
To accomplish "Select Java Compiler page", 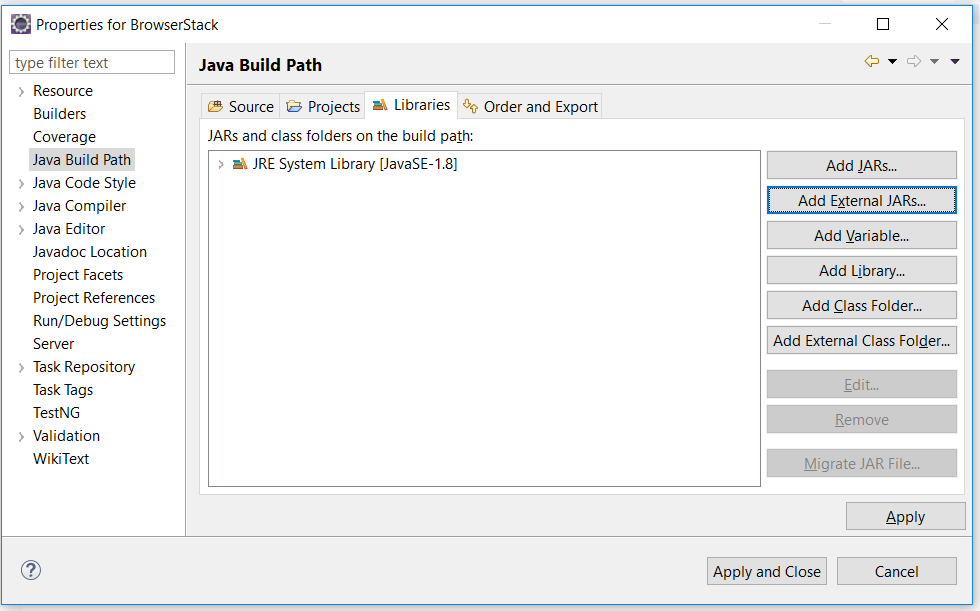I will pos(79,206).
